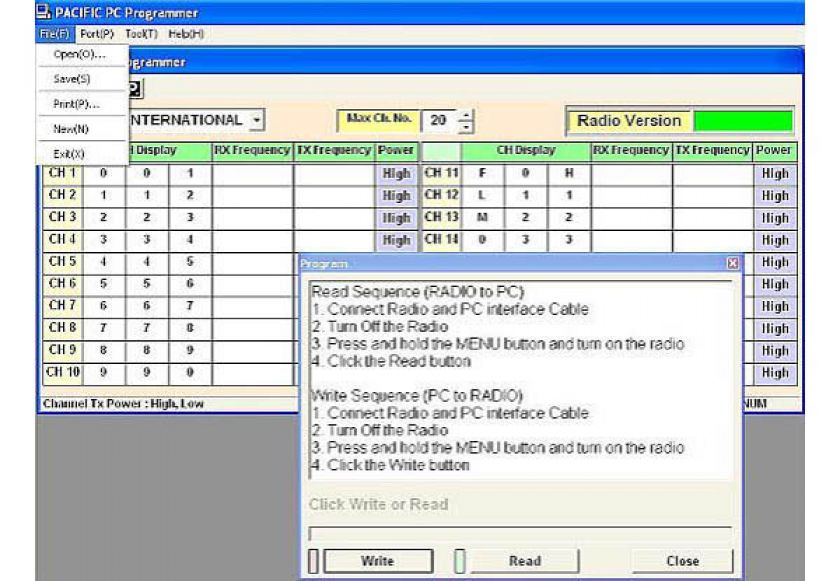
Task: Click the pink indicator beside the Write button
Action: (x=314, y=561)
